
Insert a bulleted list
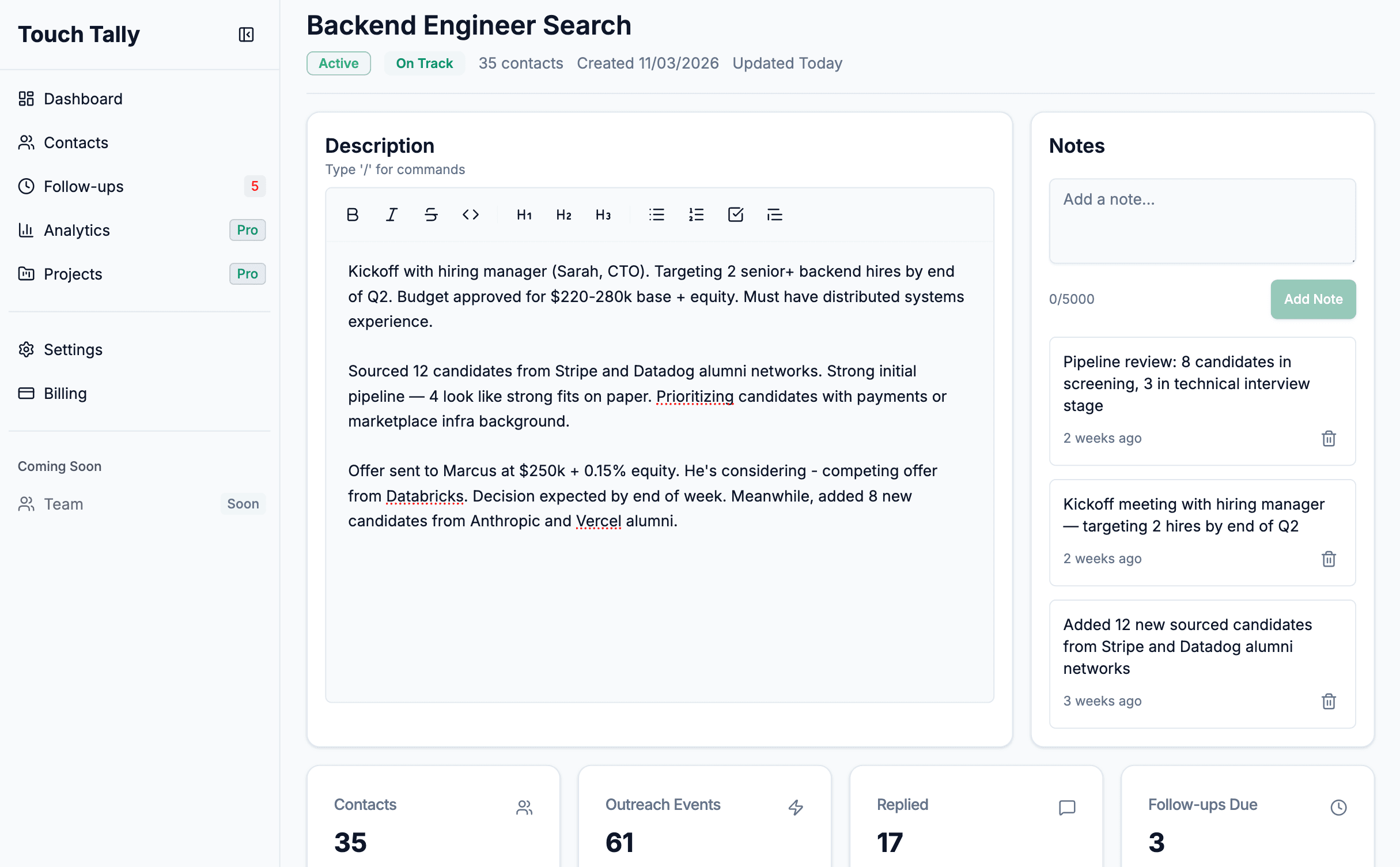coord(656,215)
